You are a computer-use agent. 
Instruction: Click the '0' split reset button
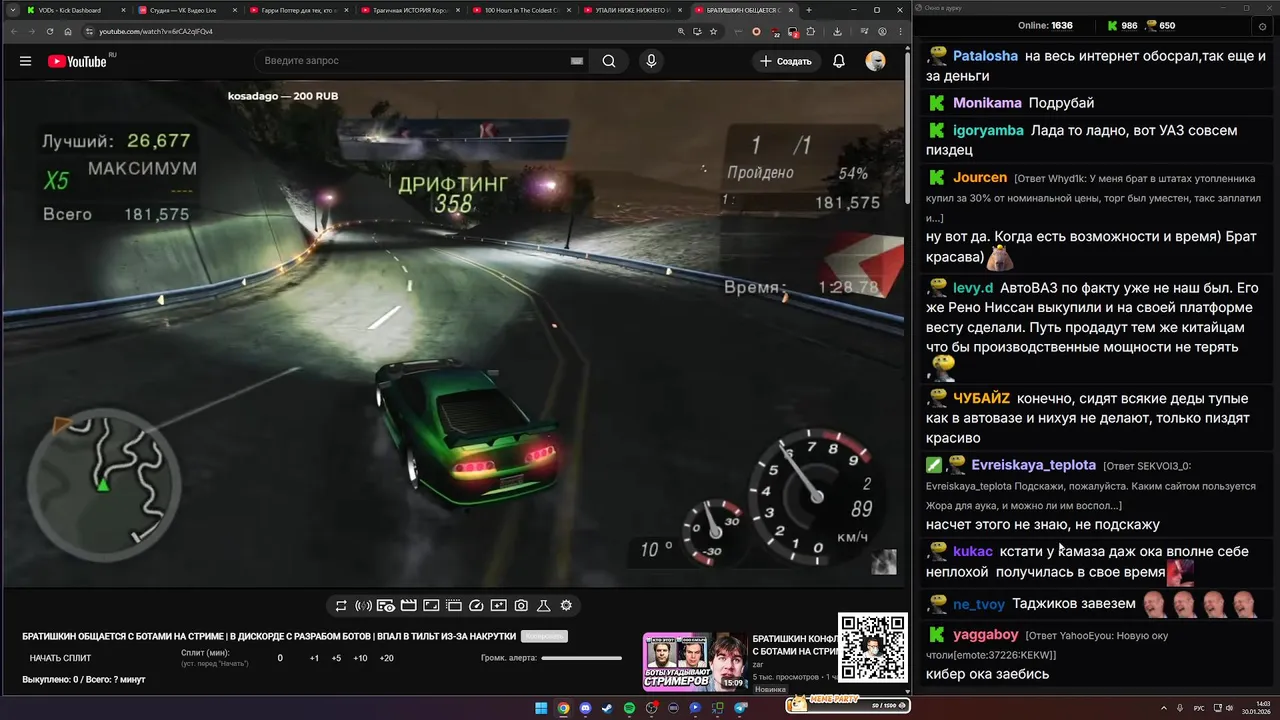[280, 658]
